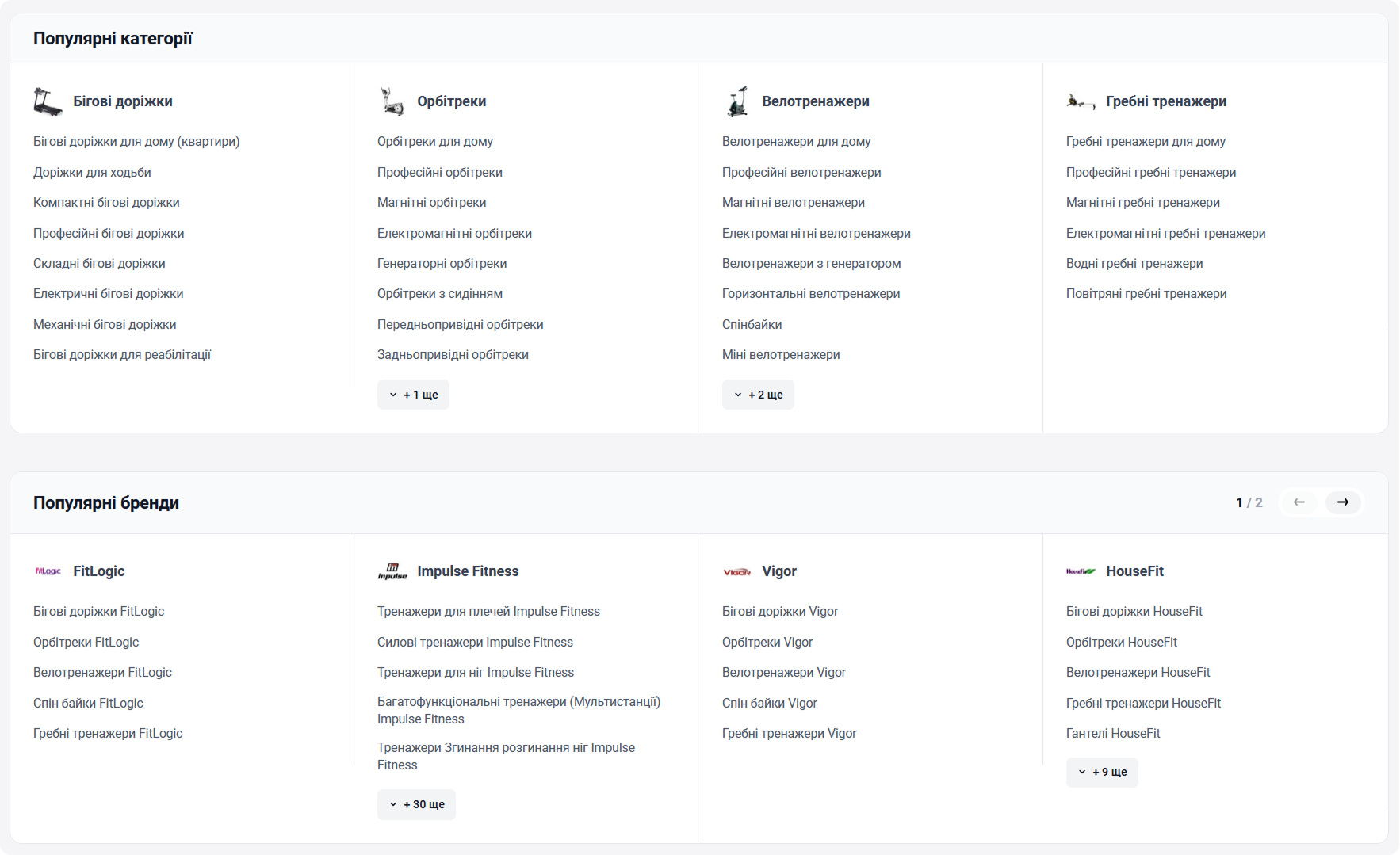Open the 'Спінбайки' link
1400x855 pixels.
752,325
